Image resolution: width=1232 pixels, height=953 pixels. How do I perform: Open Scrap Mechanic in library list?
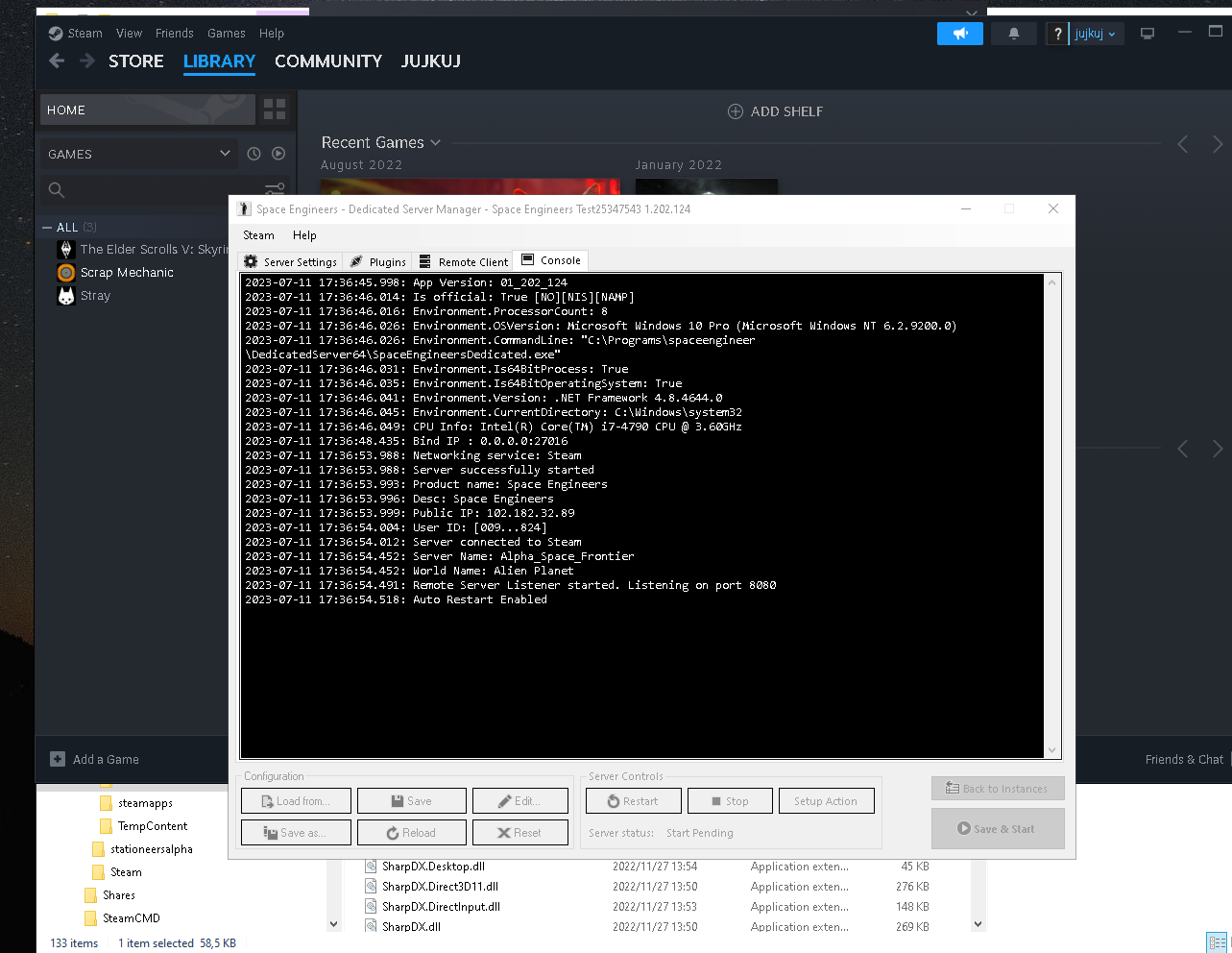pos(127,273)
